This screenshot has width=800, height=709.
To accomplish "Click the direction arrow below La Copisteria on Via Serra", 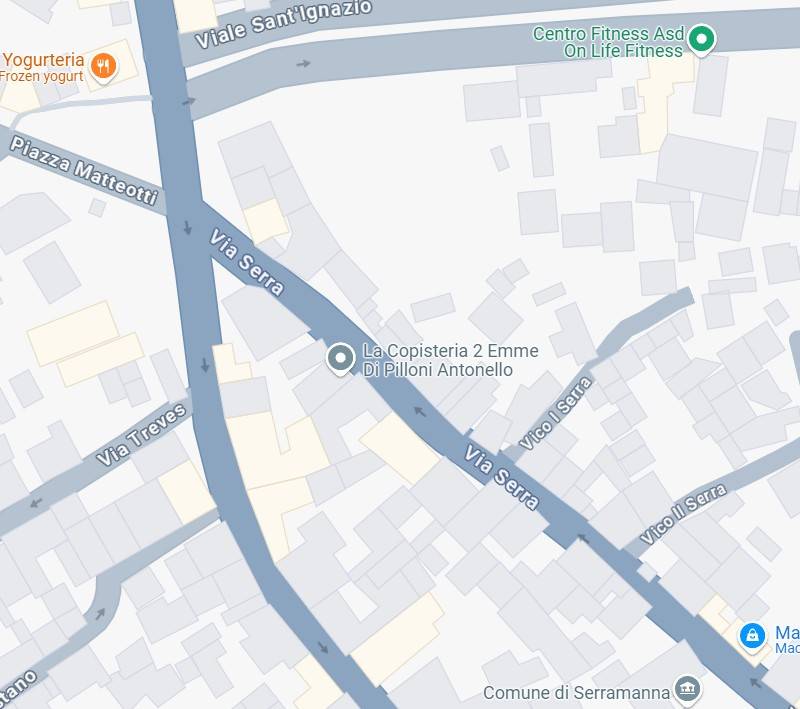I will coord(419,411).
